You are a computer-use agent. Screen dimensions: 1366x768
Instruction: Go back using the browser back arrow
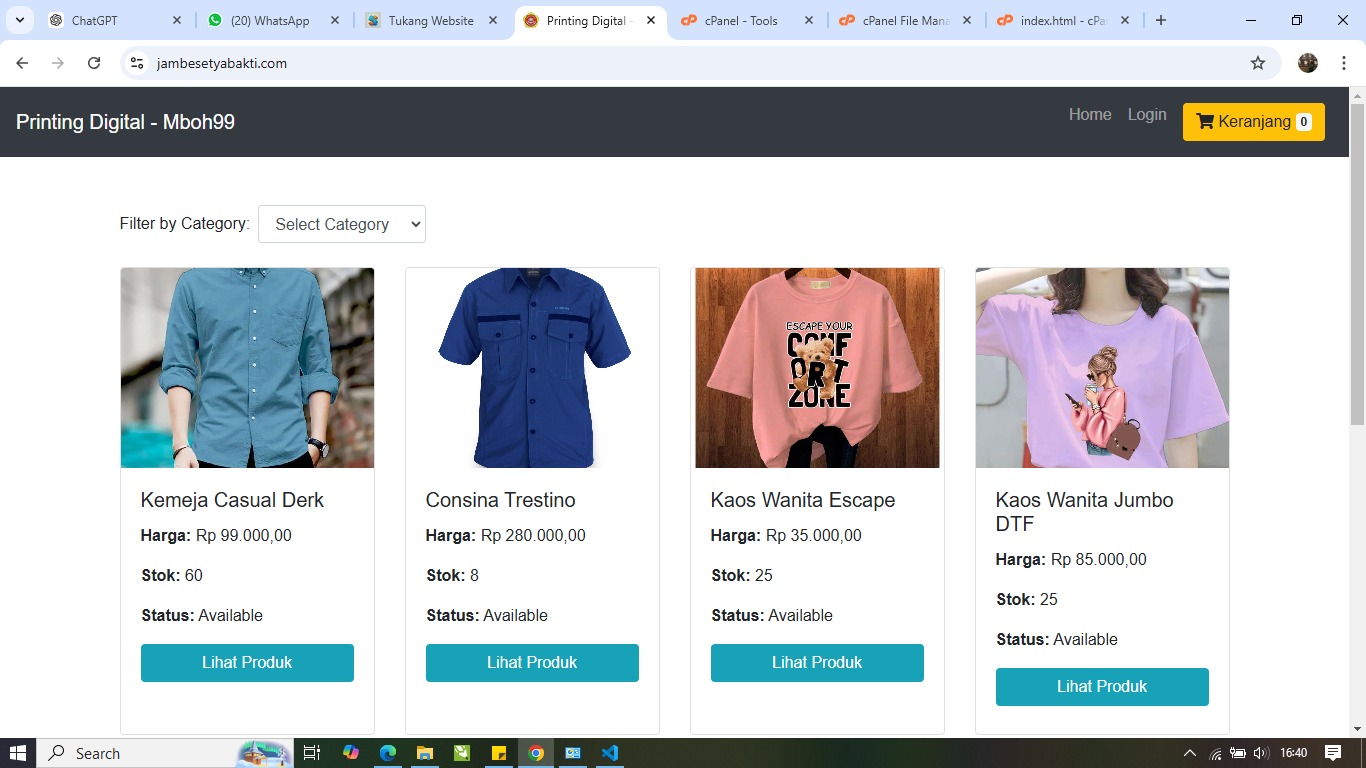[x=22, y=63]
